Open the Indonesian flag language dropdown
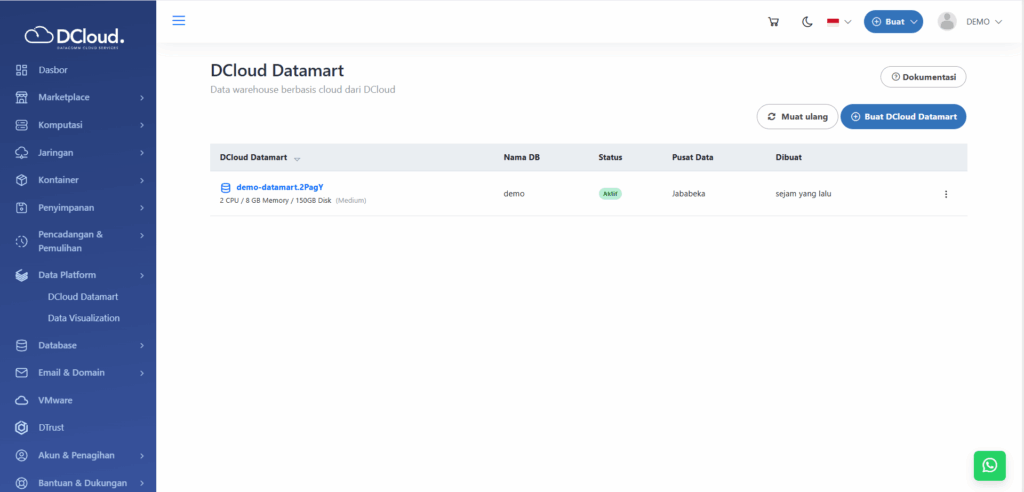Image resolution: width=1024 pixels, height=492 pixels. pyautogui.click(x=838, y=22)
